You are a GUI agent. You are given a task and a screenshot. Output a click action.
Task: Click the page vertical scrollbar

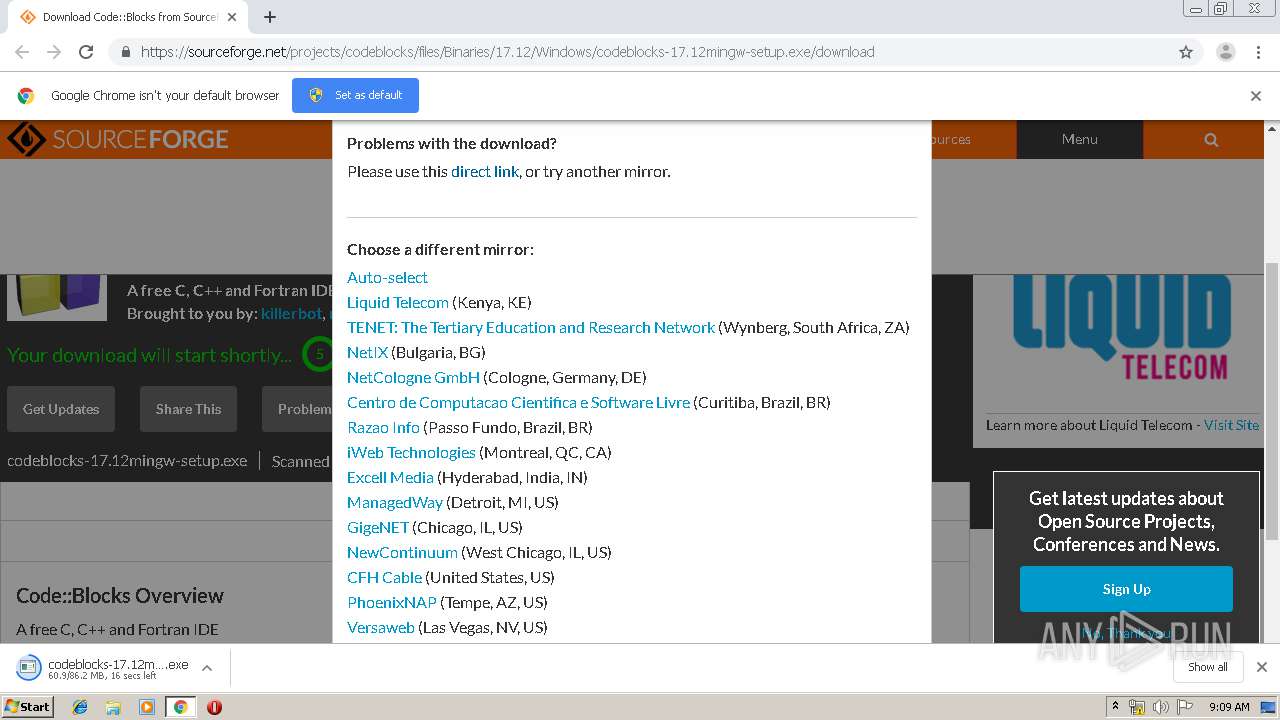point(1272,400)
